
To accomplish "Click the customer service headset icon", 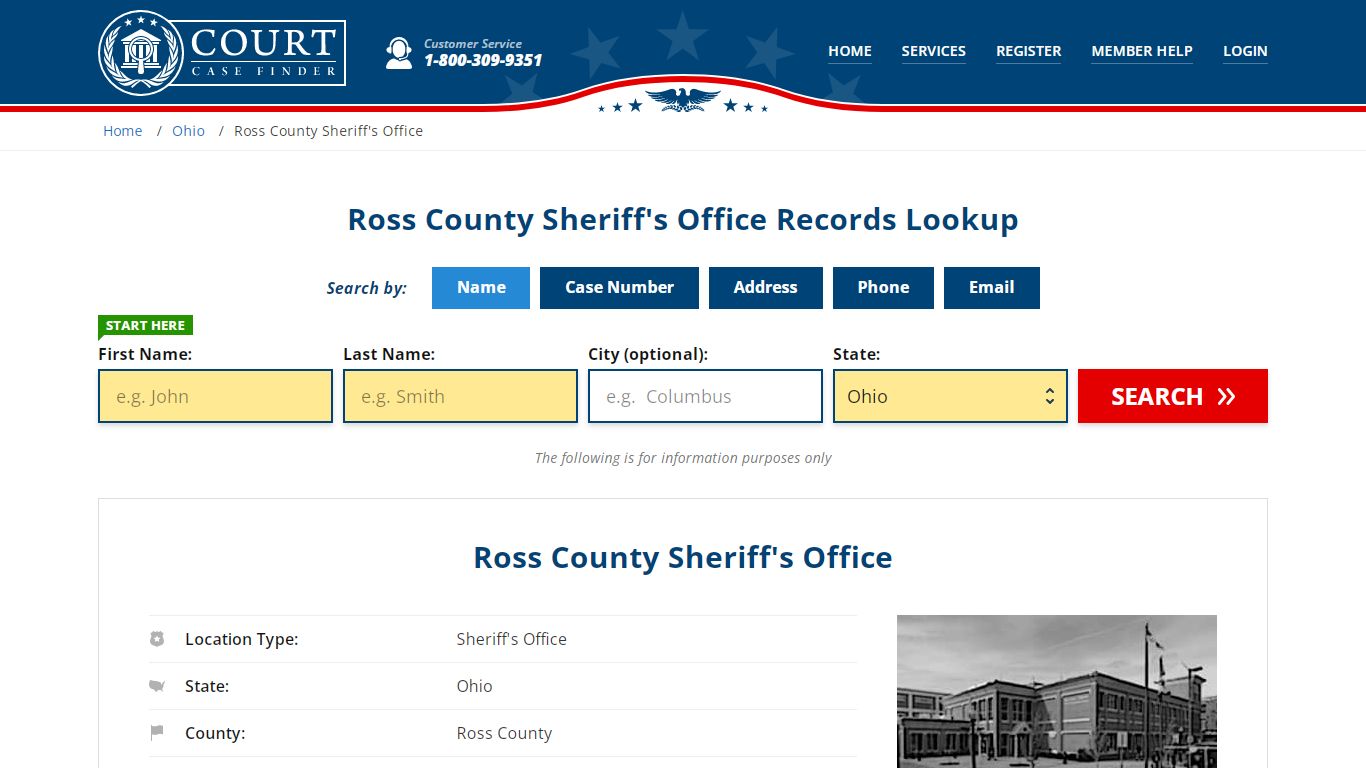I will pos(399,53).
